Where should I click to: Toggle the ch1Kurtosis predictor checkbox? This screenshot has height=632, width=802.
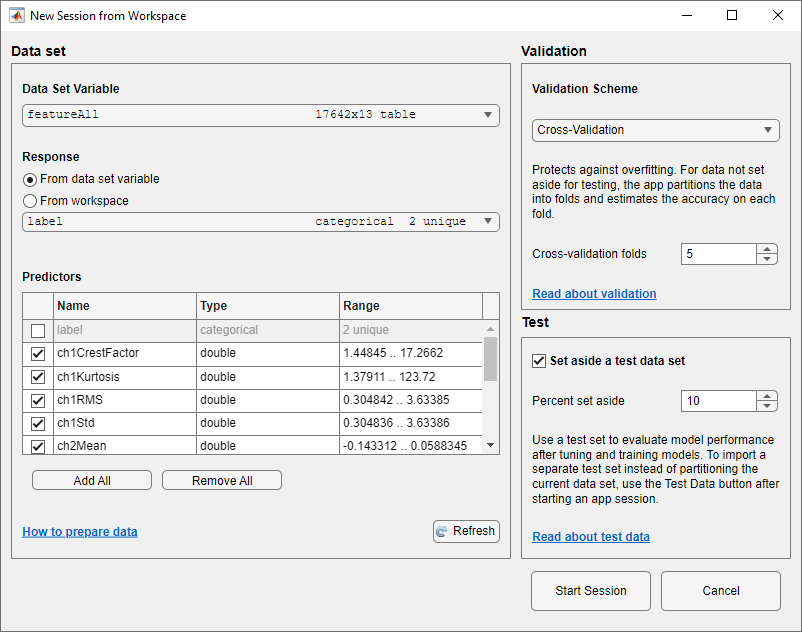pos(37,376)
